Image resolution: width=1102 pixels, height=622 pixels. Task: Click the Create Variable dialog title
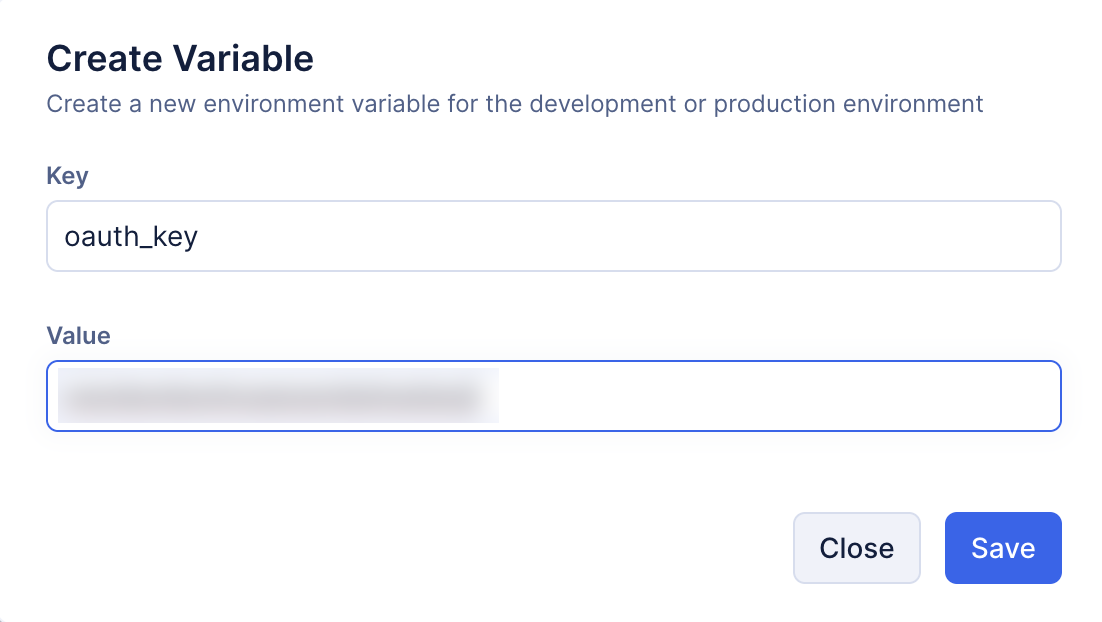pyautogui.click(x=180, y=59)
